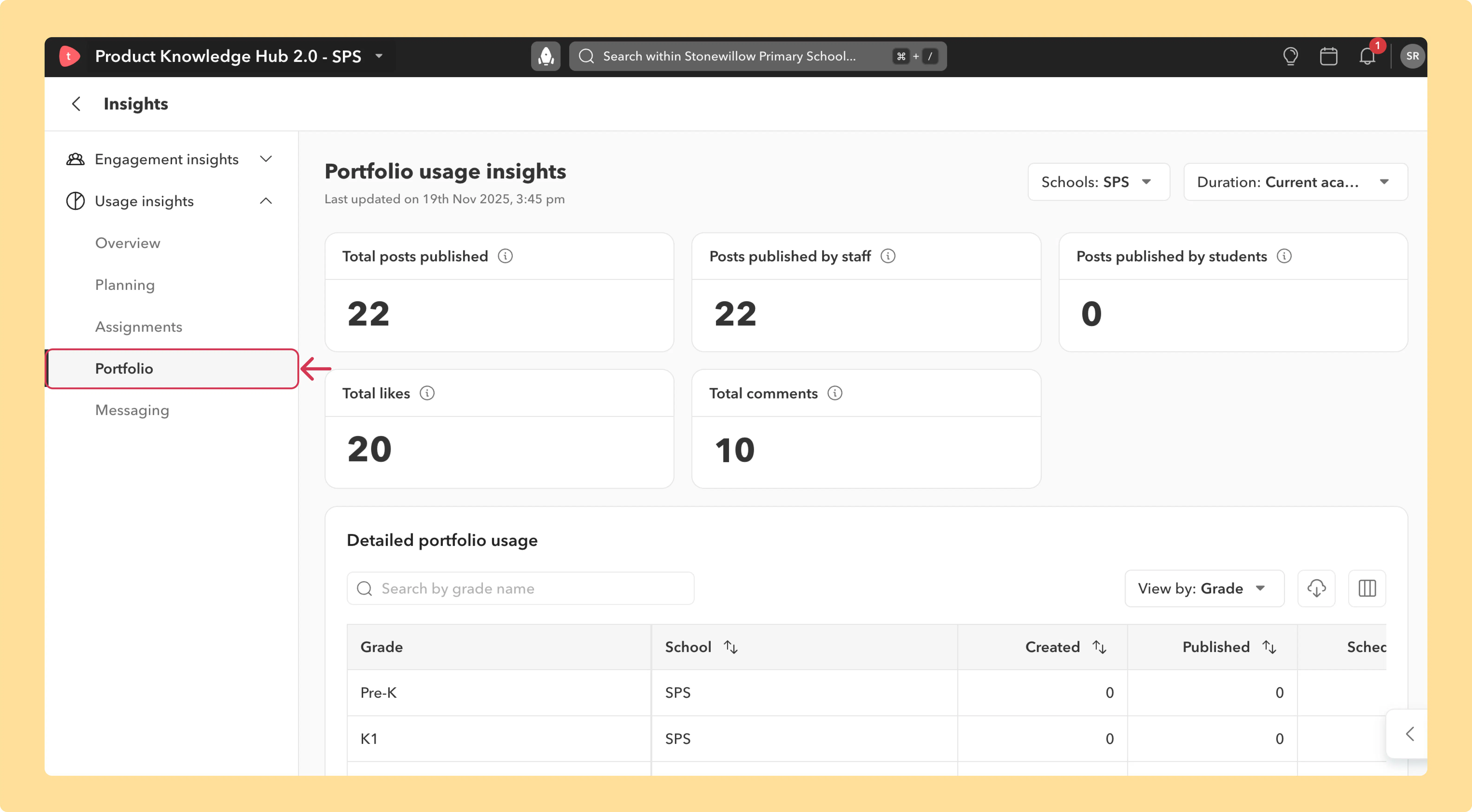The width and height of the screenshot is (1472, 812).
Task: Click the School column header text
Action: (x=688, y=647)
